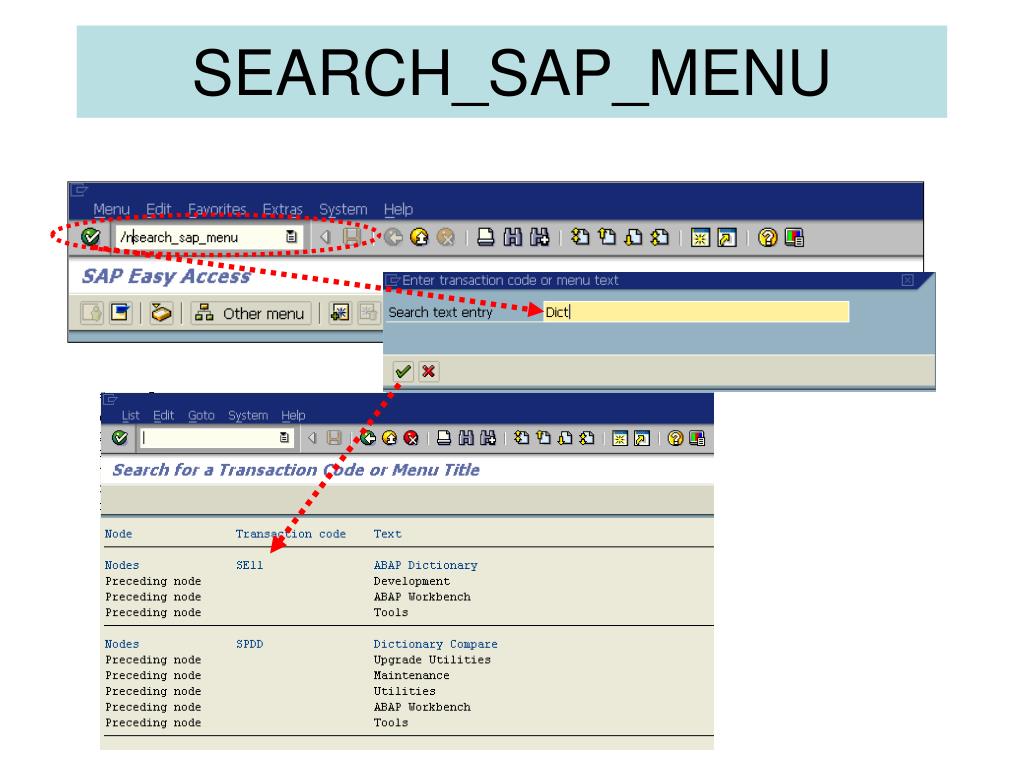This screenshot has height=768, width=1024.
Task: Click Find Next binoculars icon in SAP Easy Access toolbar
Action: (539, 237)
